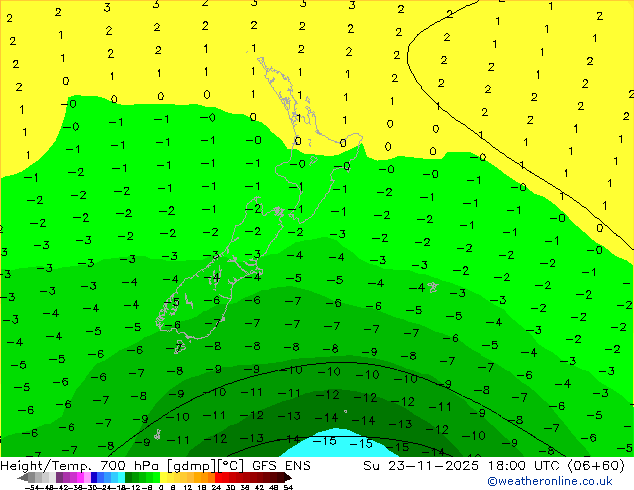Select the dark blue segment of the legend
The height and width of the screenshot is (490, 634).
94,477
